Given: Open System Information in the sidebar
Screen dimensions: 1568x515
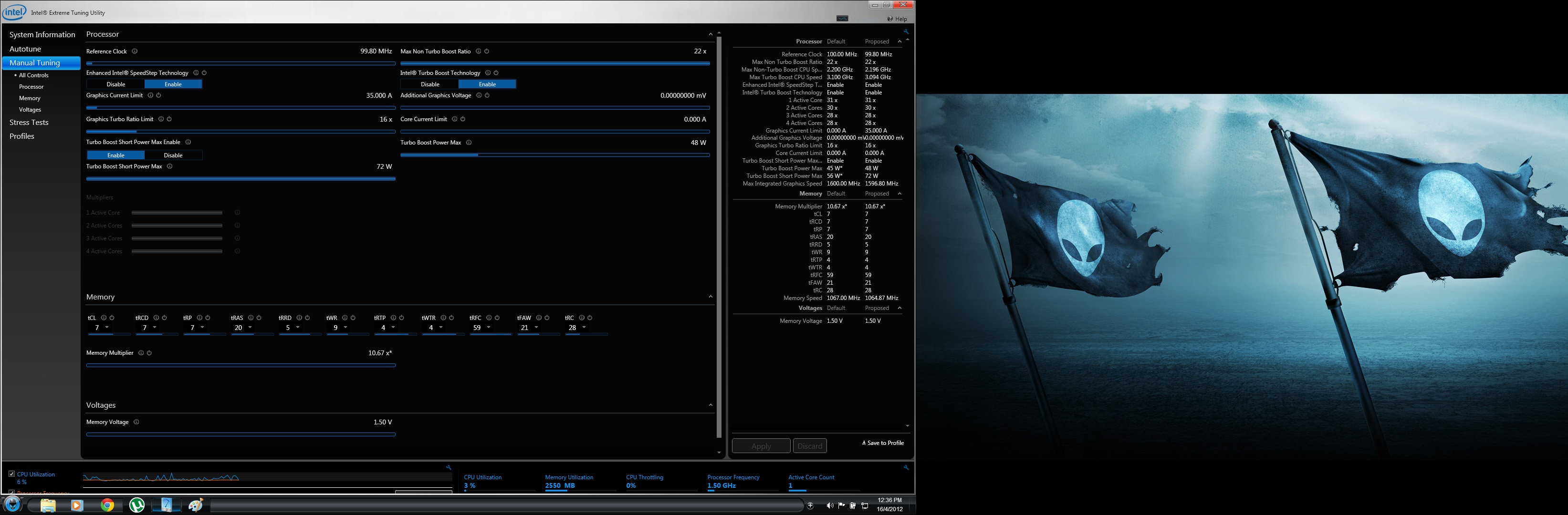Looking at the screenshot, I should tap(42, 35).
